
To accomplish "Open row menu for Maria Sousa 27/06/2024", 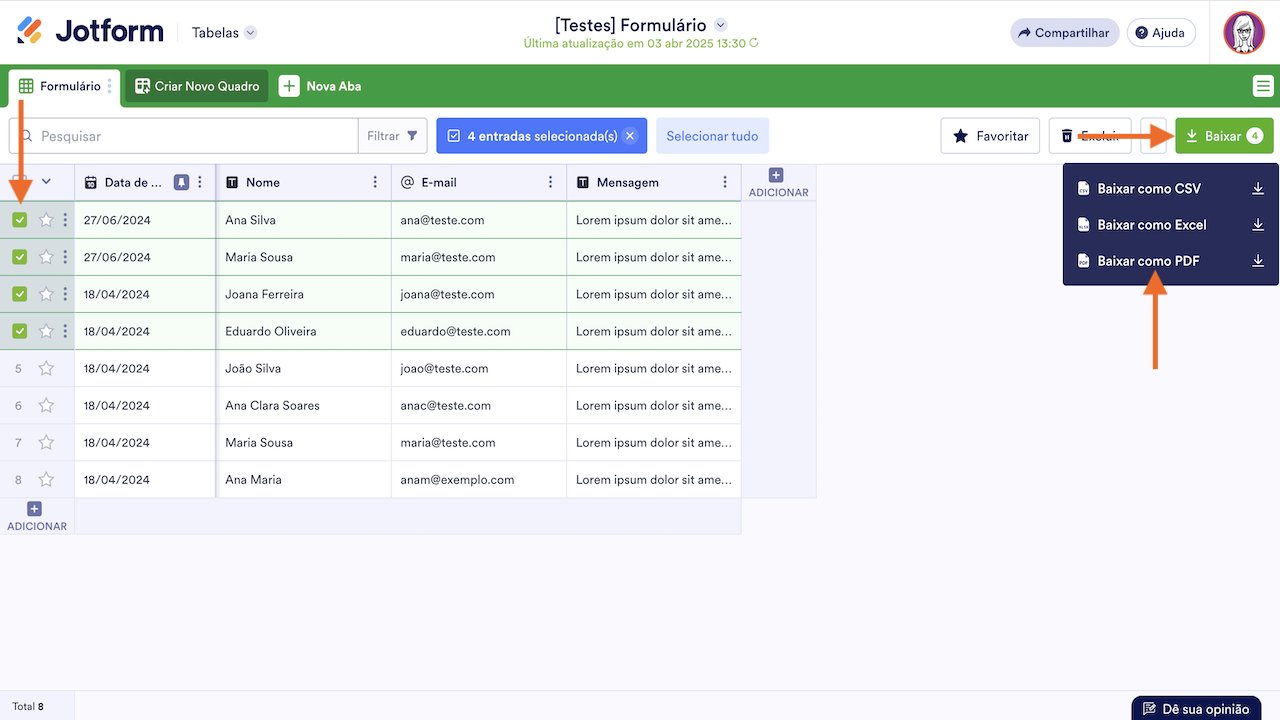I will [x=65, y=257].
